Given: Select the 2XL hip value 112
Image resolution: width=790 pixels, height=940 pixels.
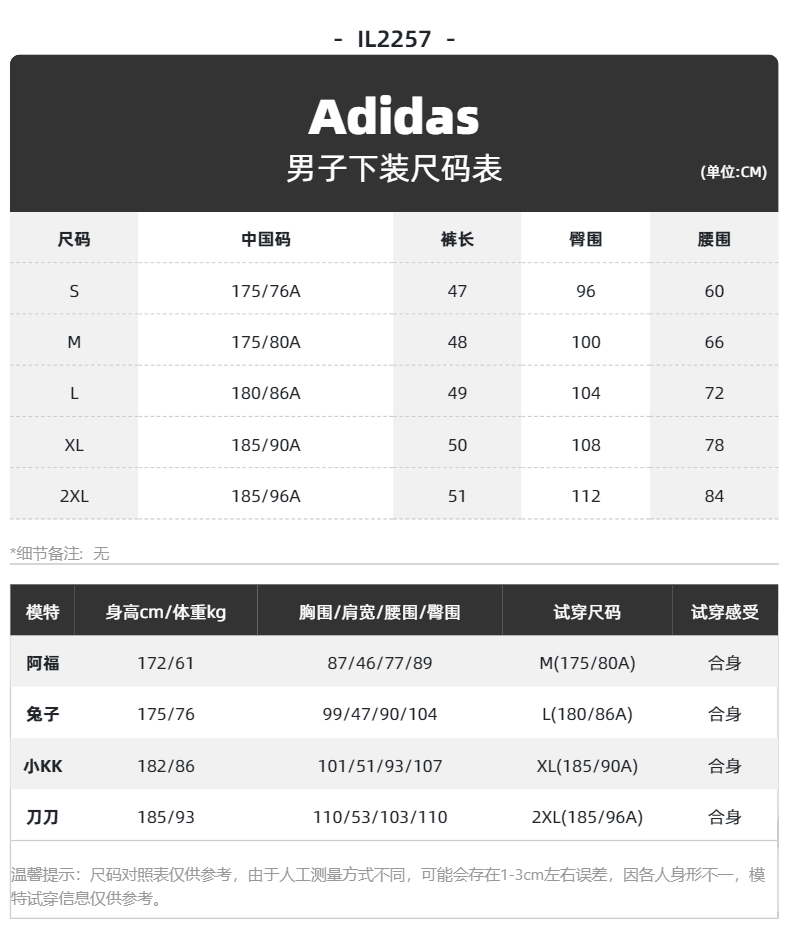Looking at the screenshot, I should click(586, 496).
